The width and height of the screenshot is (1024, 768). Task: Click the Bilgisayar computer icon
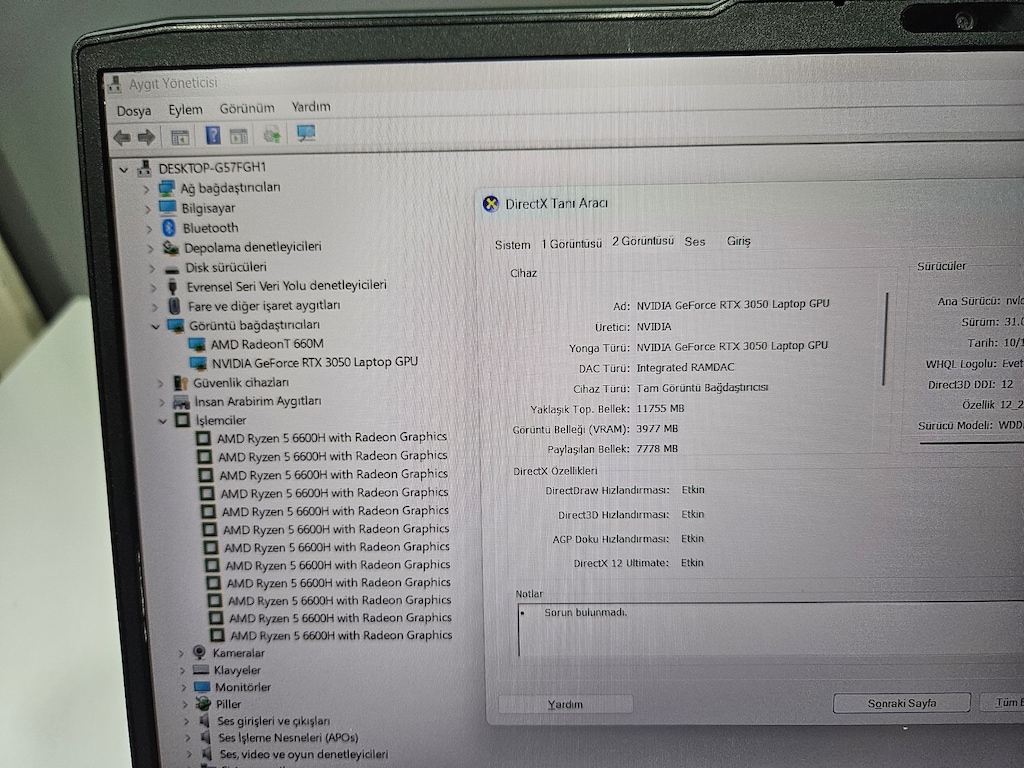168,208
